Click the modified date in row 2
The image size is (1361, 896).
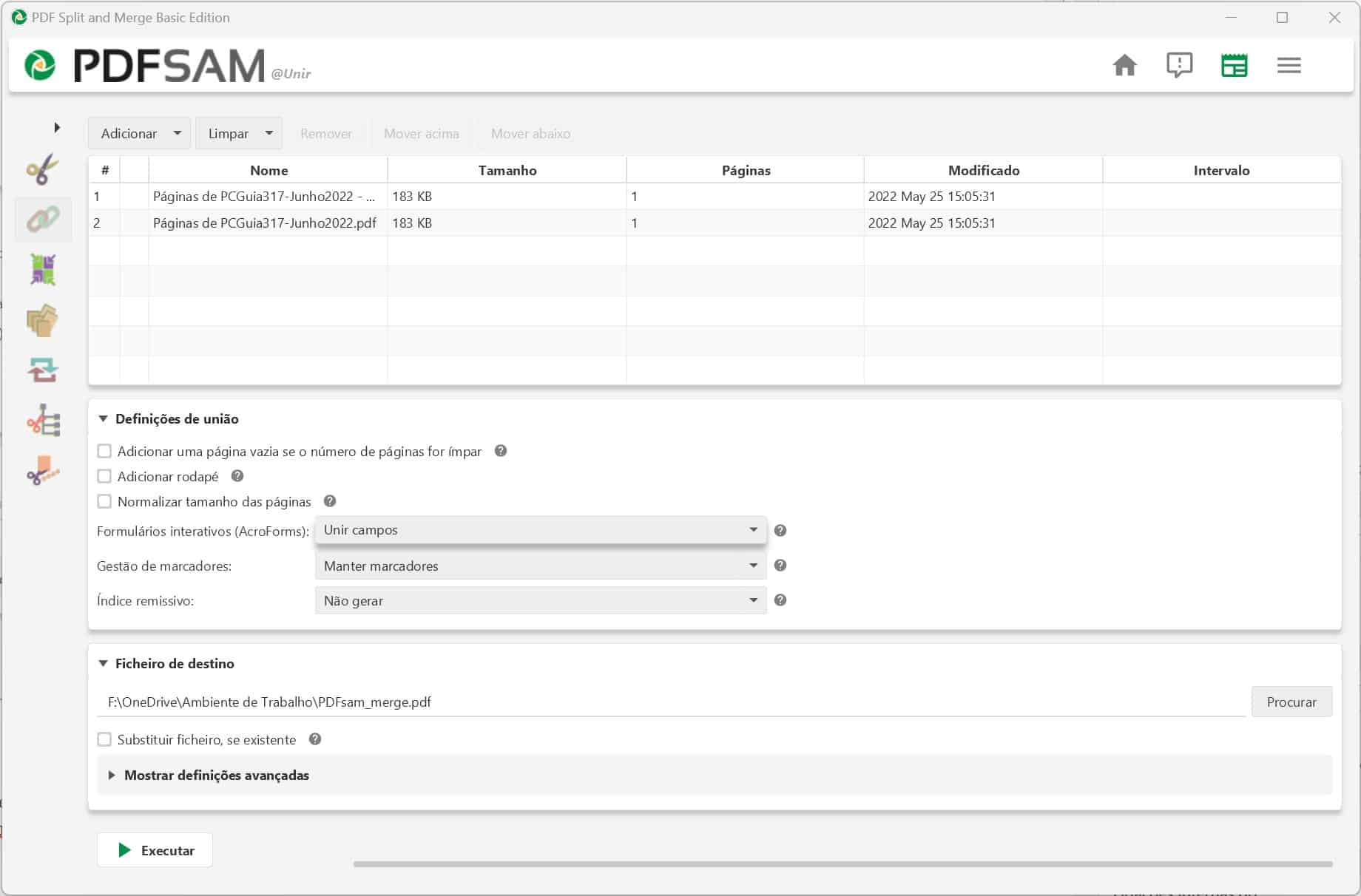[x=932, y=223]
